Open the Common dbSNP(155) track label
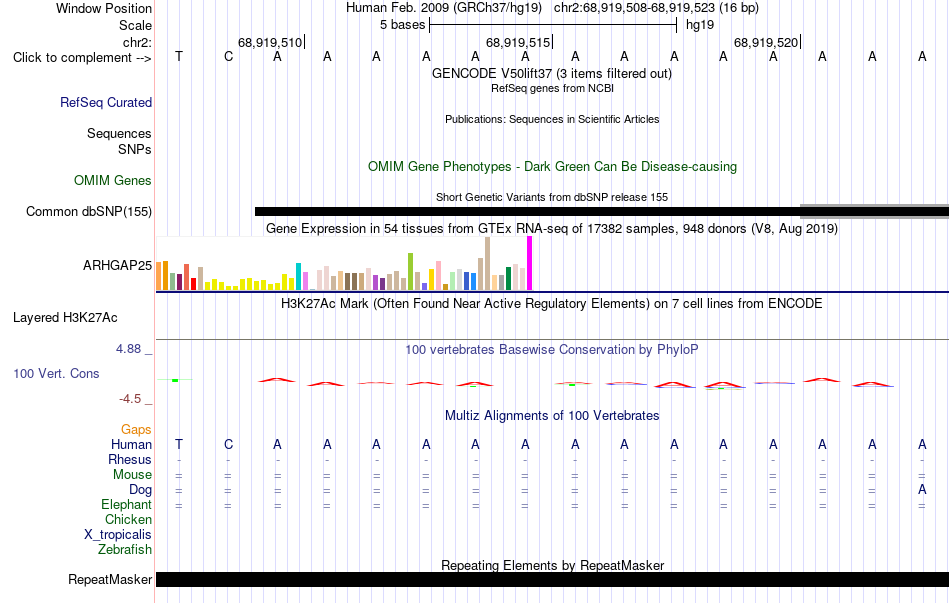The height and width of the screenshot is (603, 950). 89,212
